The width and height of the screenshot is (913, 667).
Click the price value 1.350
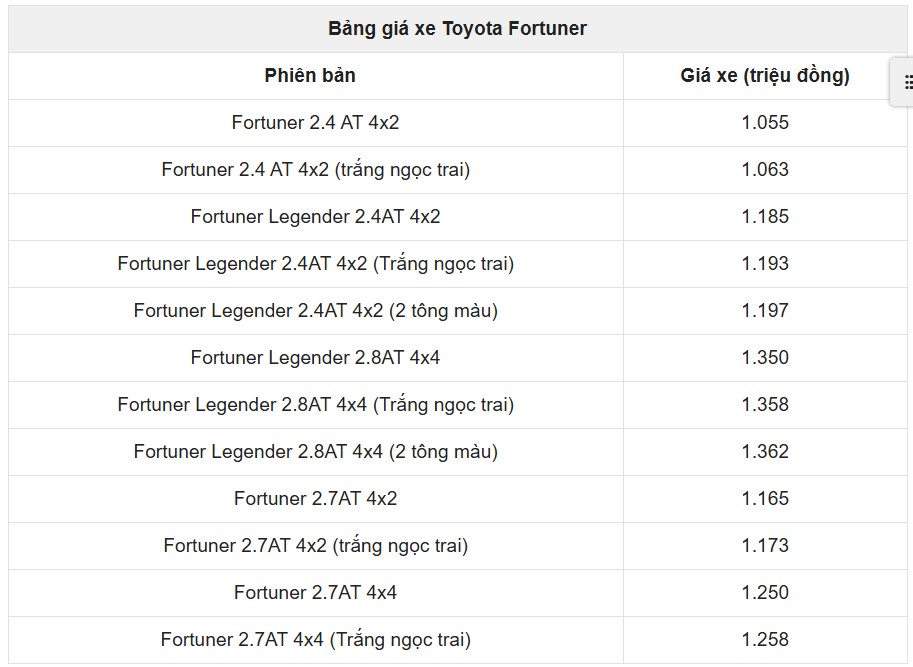click(765, 357)
